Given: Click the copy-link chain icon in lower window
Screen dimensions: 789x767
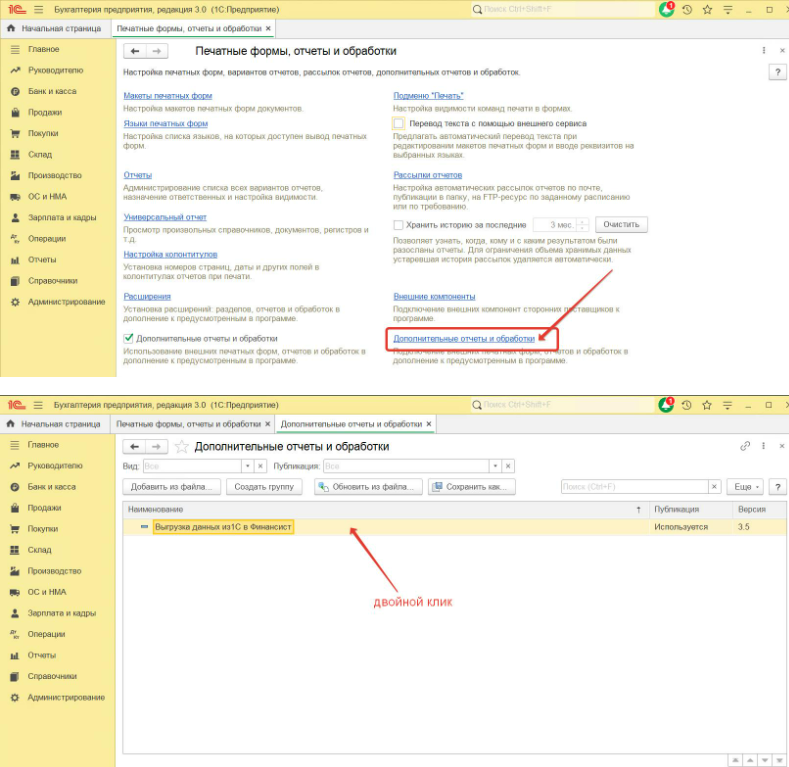Looking at the screenshot, I should 745,446.
